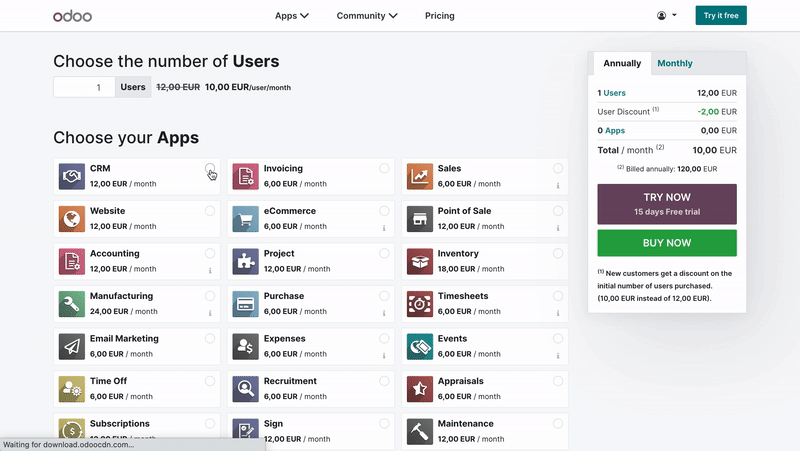Click the Maintenance app name
This screenshot has height=451, width=800.
(x=465, y=423)
